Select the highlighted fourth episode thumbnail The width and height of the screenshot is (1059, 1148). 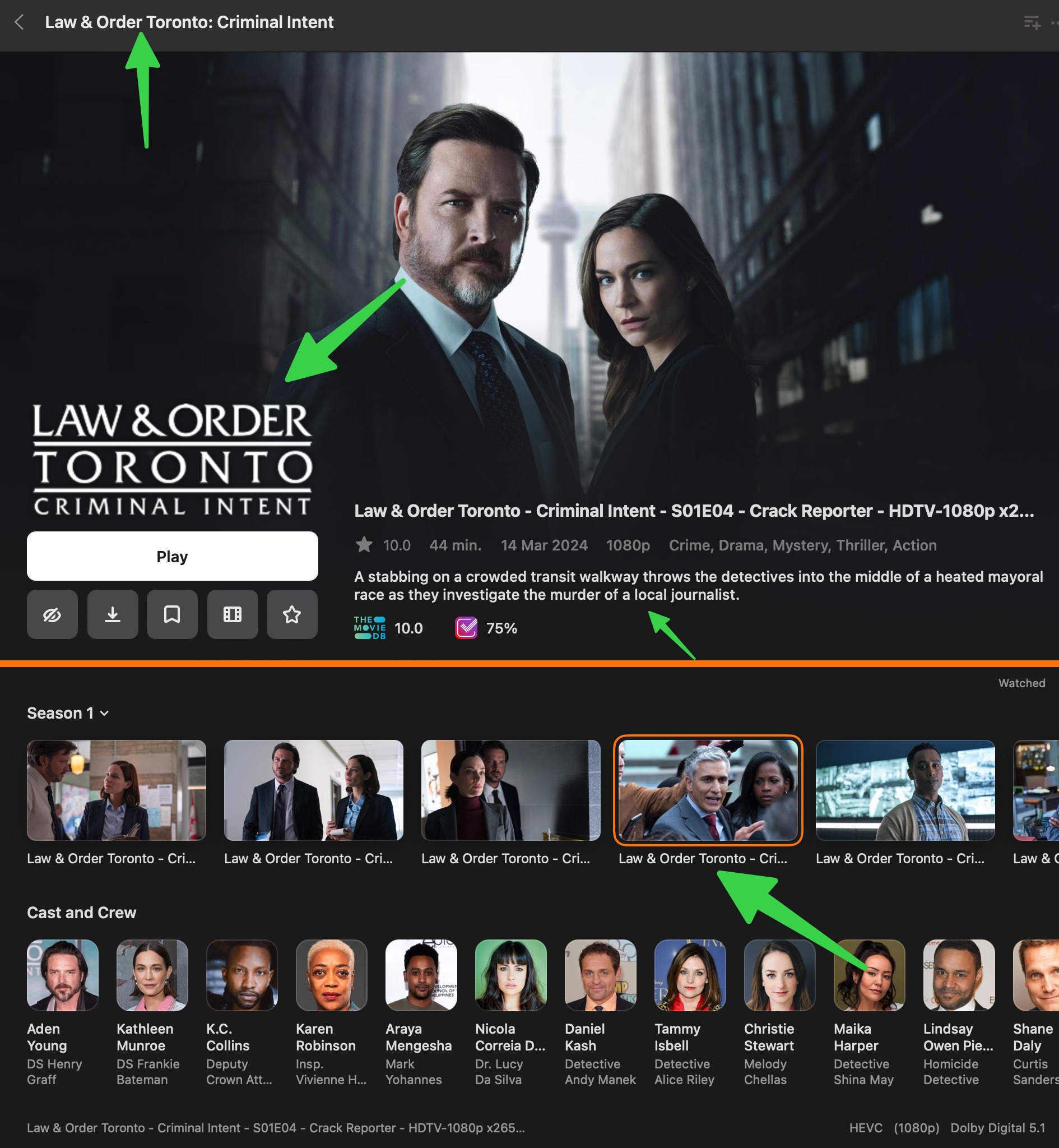(x=708, y=790)
